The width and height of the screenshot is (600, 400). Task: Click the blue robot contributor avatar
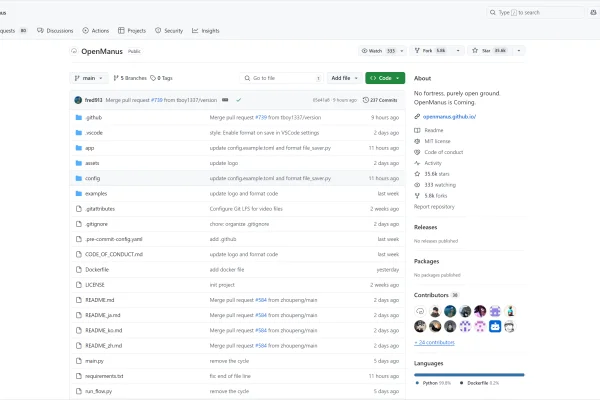[x=495, y=327]
